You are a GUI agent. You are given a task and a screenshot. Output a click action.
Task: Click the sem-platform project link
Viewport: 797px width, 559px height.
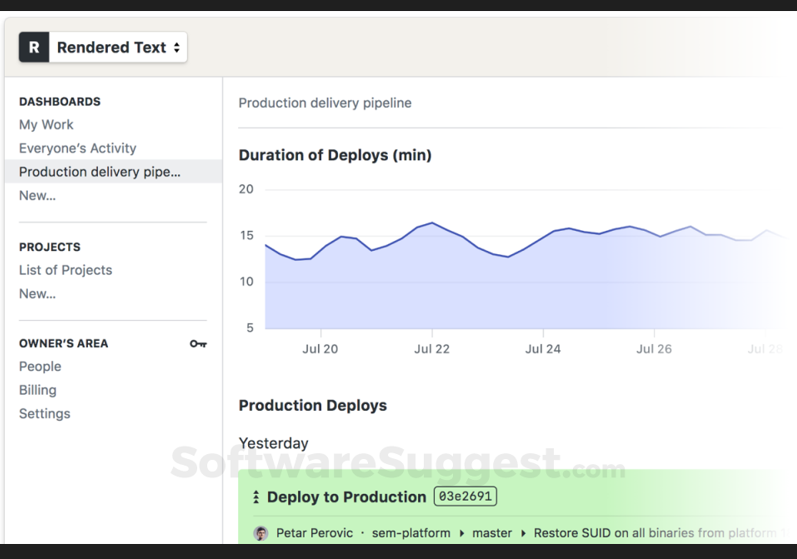tap(411, 533)
